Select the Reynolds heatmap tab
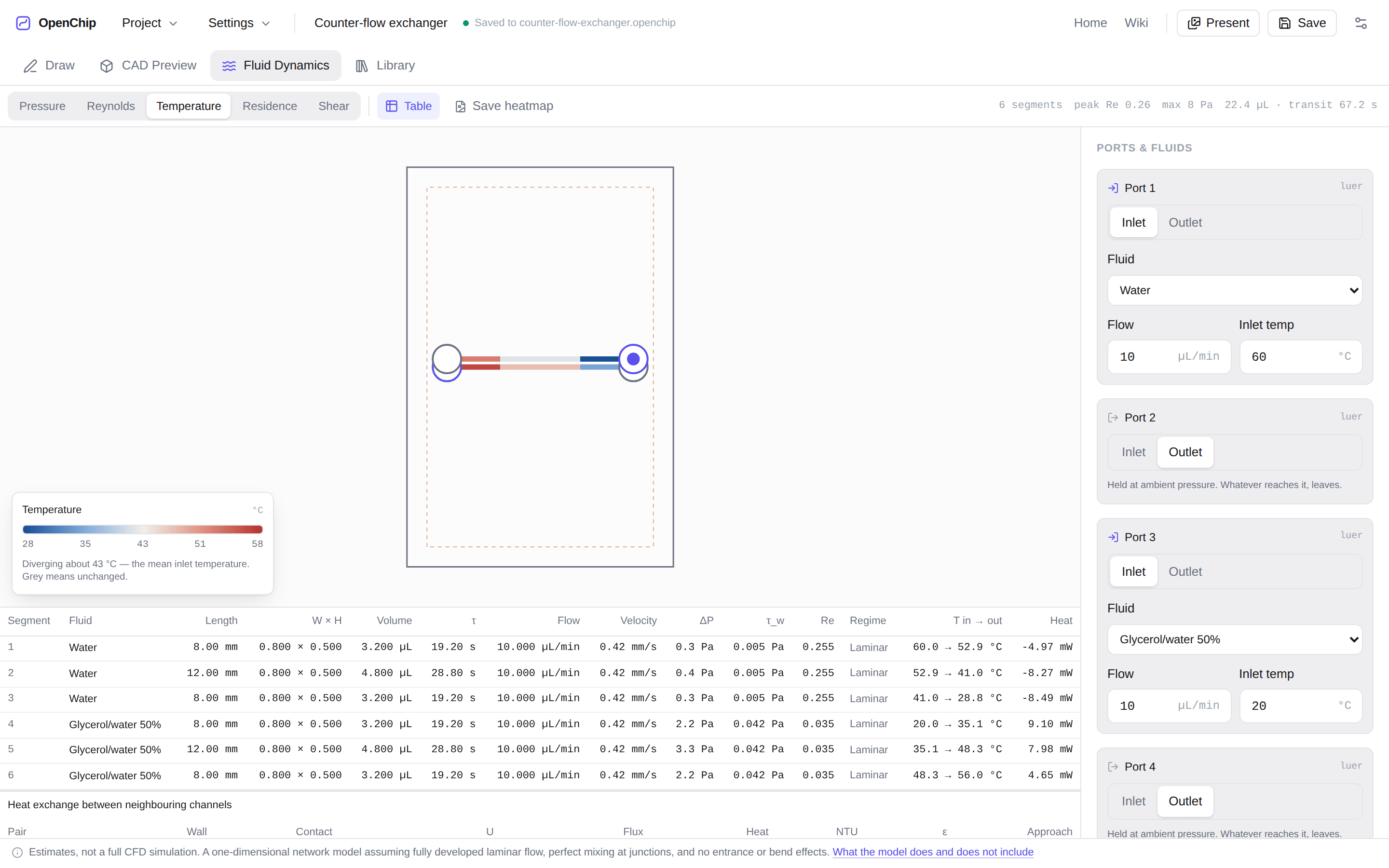The height and width of the screenshot is (868, 1389). point(111,106)
